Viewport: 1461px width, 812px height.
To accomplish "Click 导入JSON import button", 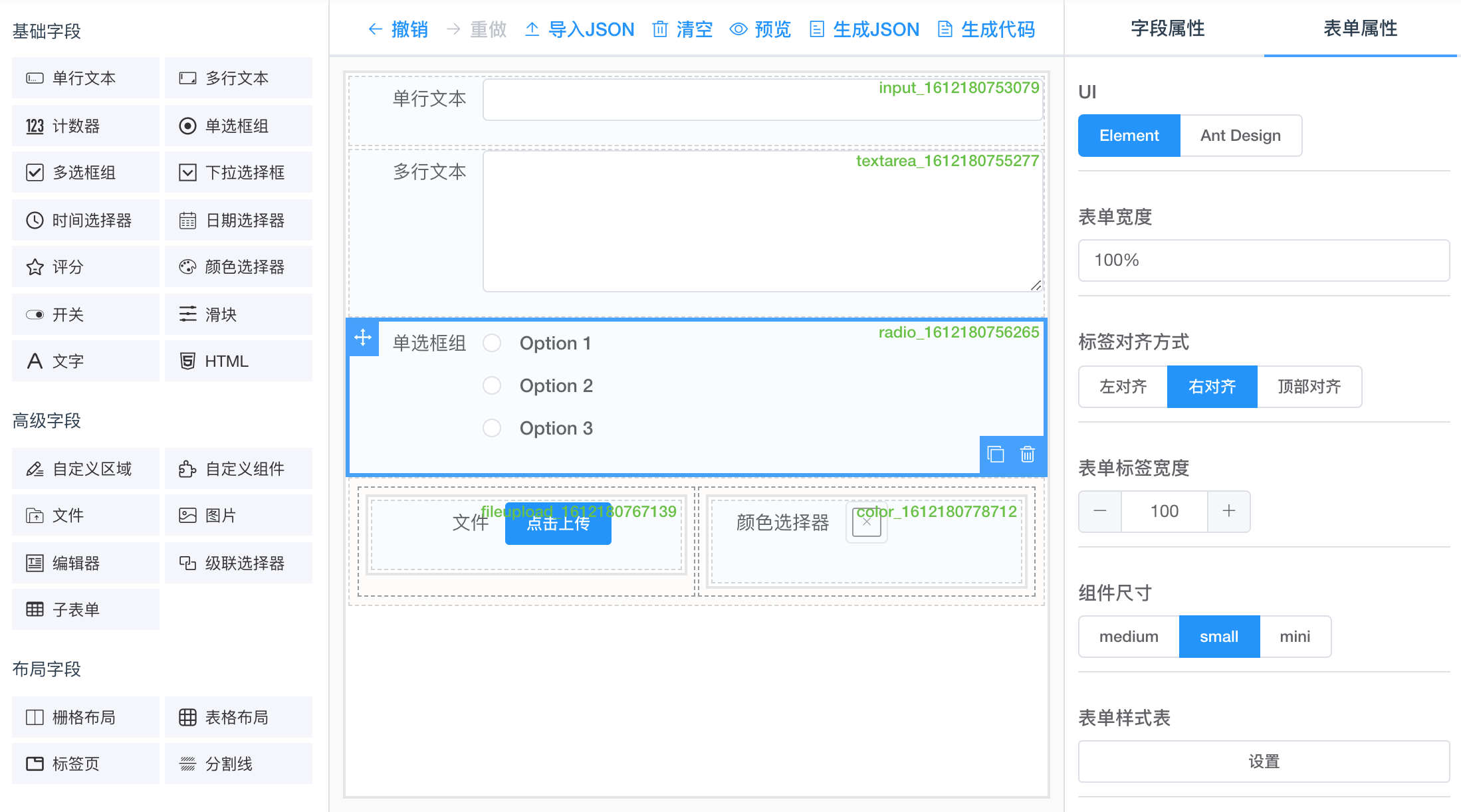I will 580,29.
